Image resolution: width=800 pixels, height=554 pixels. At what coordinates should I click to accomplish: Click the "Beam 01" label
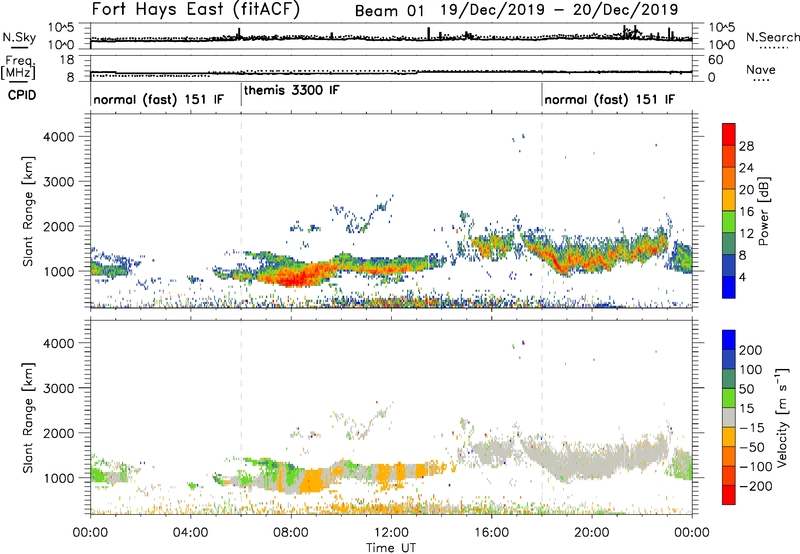tap(389, 11)
